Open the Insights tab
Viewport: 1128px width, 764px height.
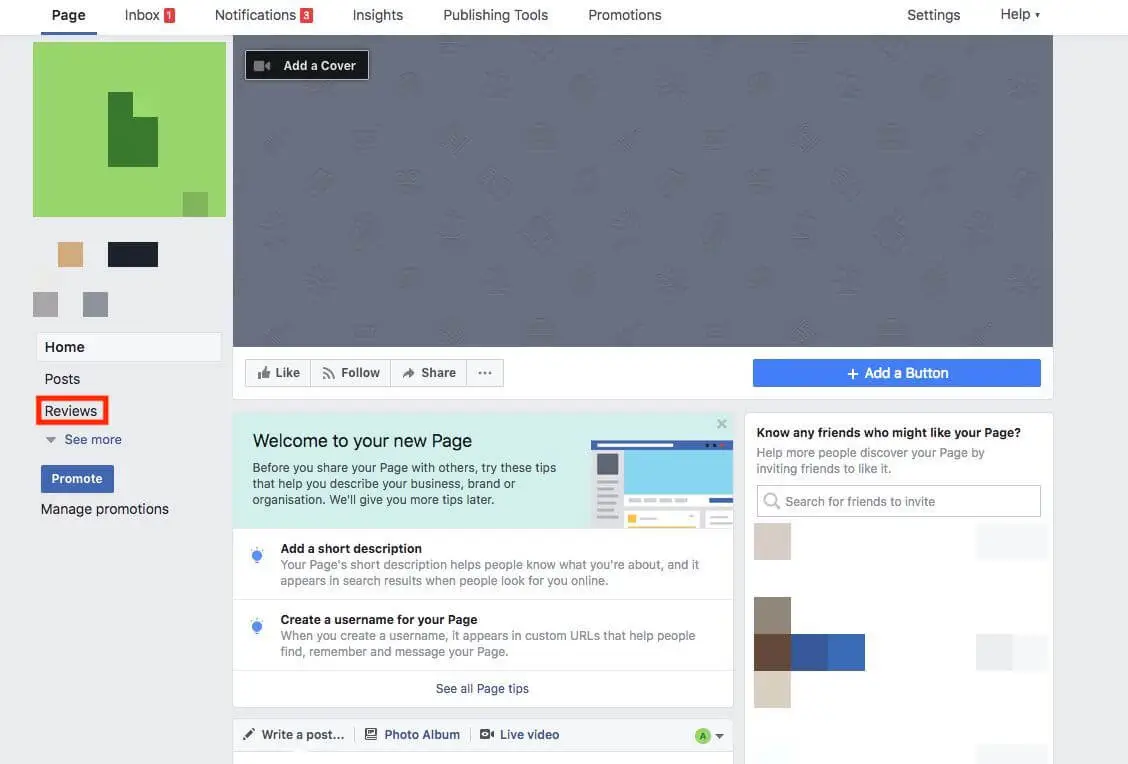coord(378,15)
